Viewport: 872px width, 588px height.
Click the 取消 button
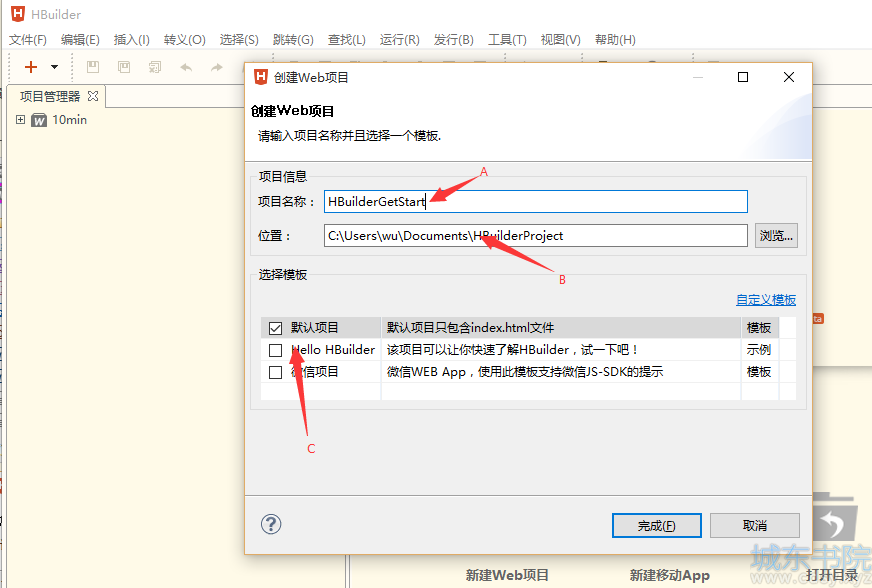click(755, 526)
